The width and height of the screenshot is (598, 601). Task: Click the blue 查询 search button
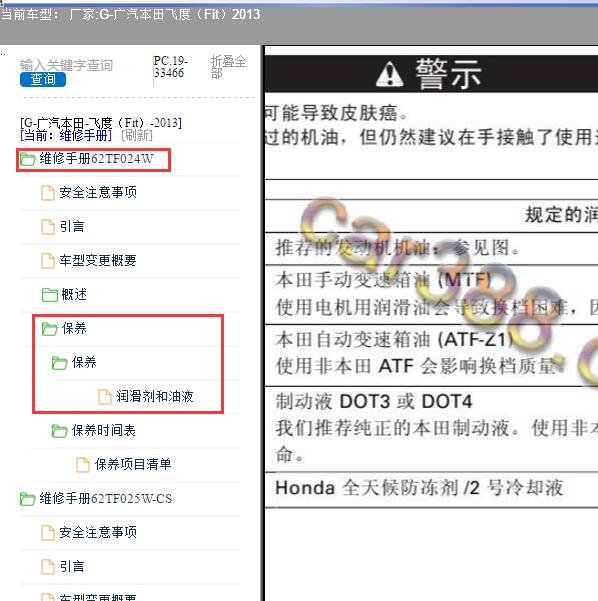43,79
